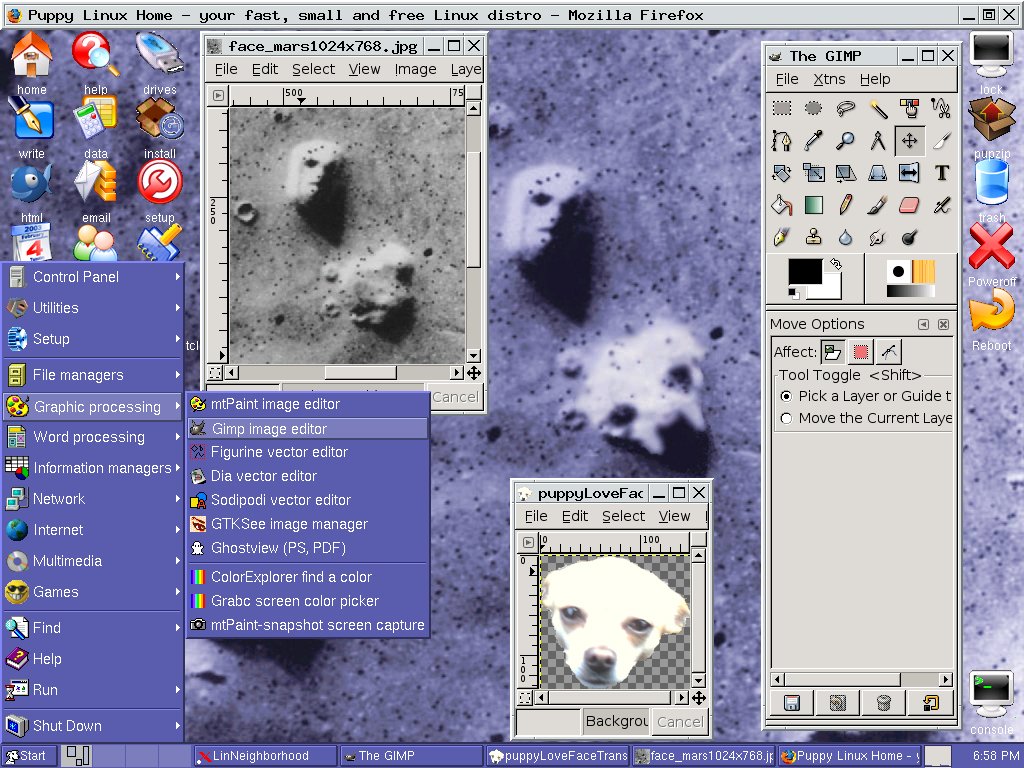Toggle quick mask in puppyLoveFace window
The image size is (1024, 768).
click(525, 698)
